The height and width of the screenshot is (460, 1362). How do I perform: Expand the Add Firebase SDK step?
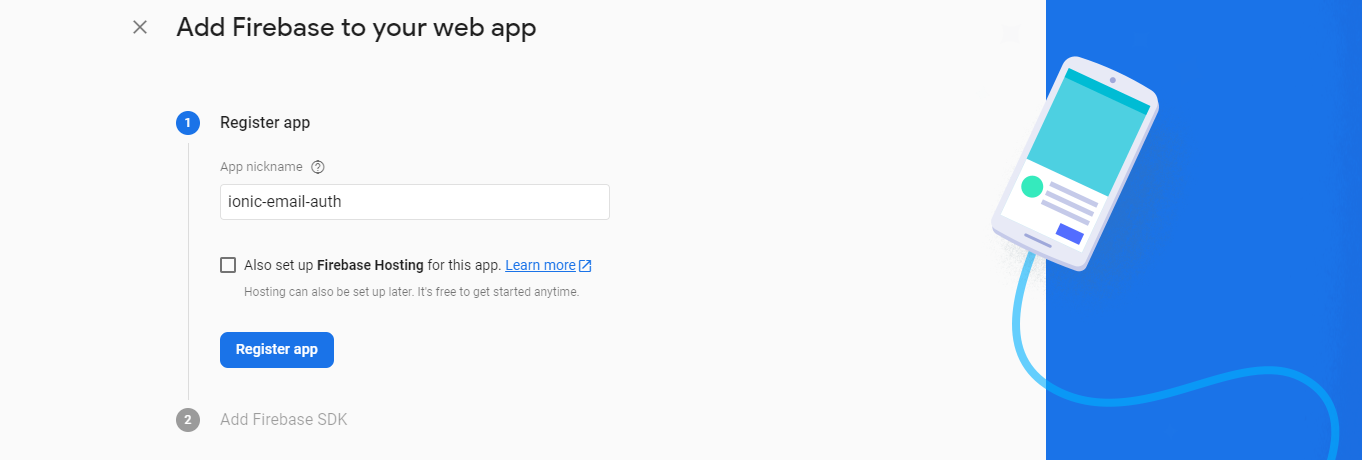[284, 420]
